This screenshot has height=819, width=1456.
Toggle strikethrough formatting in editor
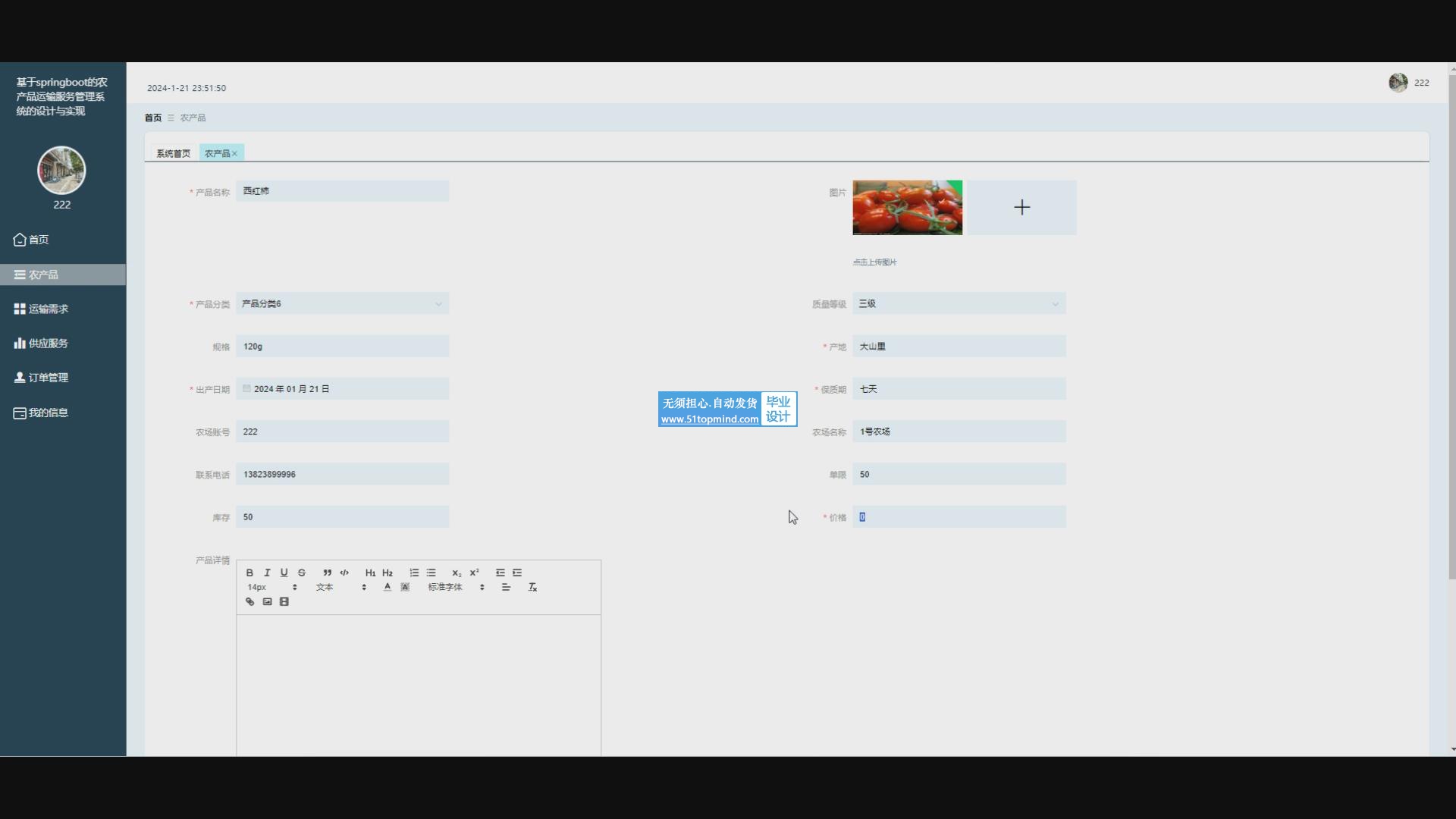(302, 573)
